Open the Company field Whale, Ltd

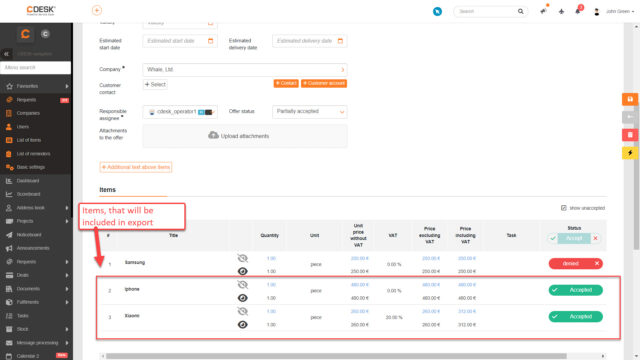245,69
